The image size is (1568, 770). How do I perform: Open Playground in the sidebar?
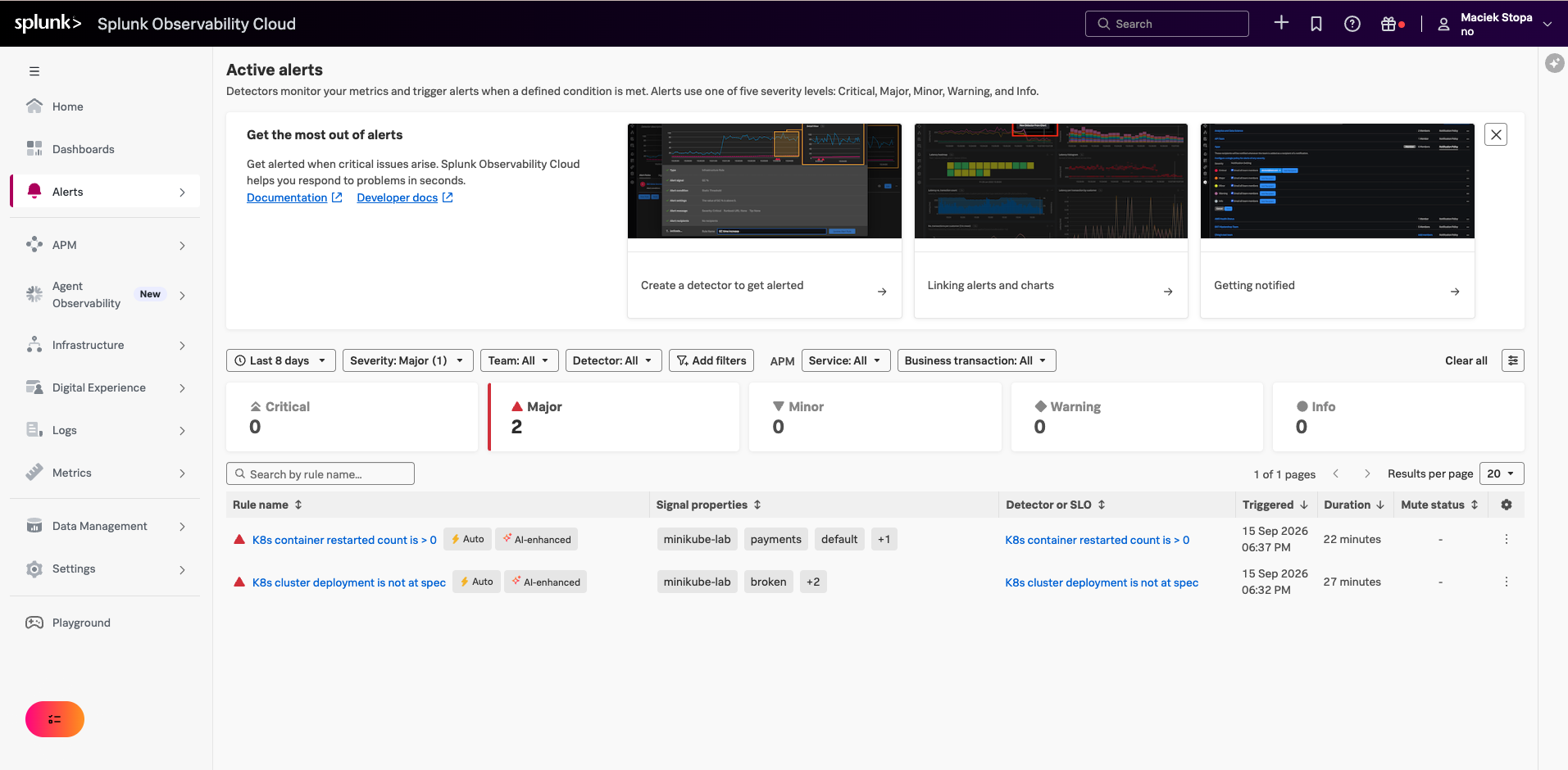point(105,623)
